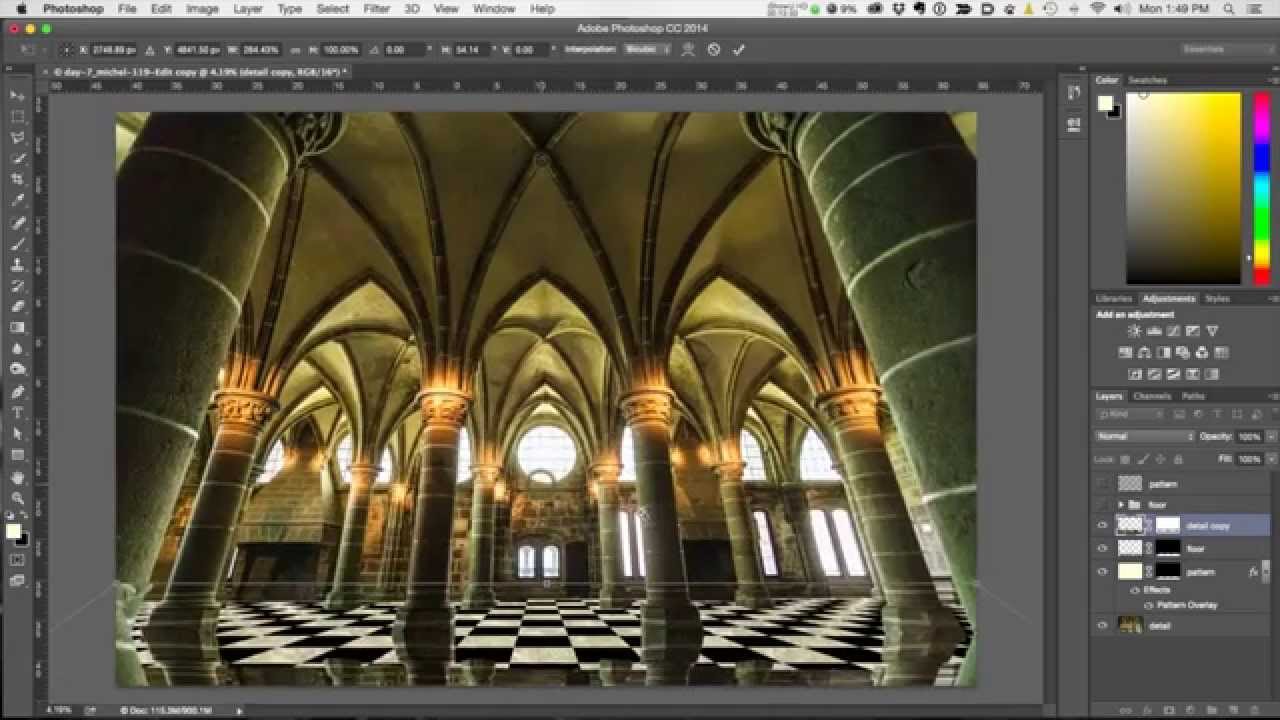Open the Apple menu
The image size is (1280, 720).
21,8
